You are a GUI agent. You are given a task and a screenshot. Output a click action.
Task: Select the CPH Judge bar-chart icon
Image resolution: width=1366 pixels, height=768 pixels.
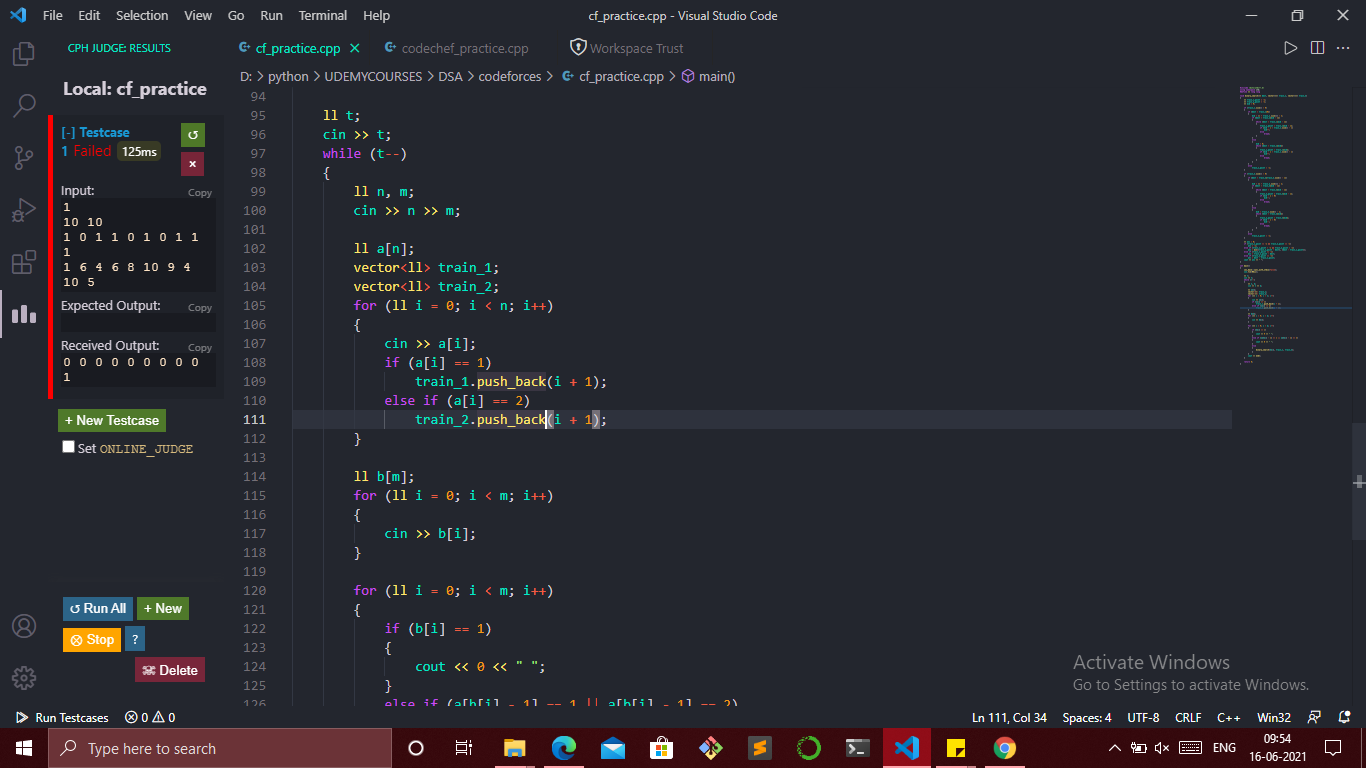point(24,314)
